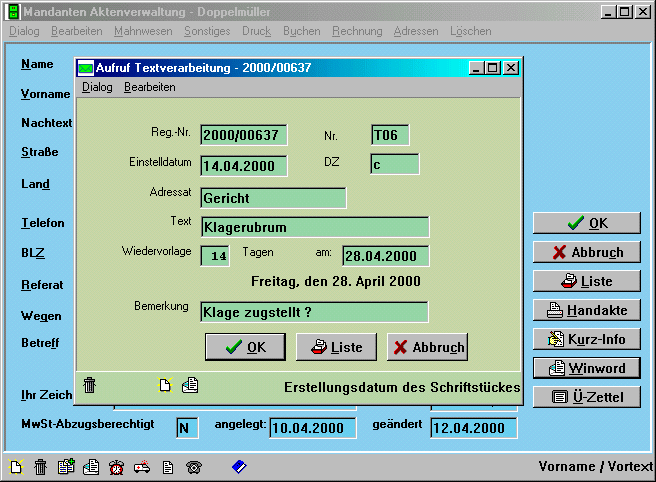Open Dialog menu in Textverarbeitung window
This screenshot has height=482, width=656.
(x=97, y=87)
